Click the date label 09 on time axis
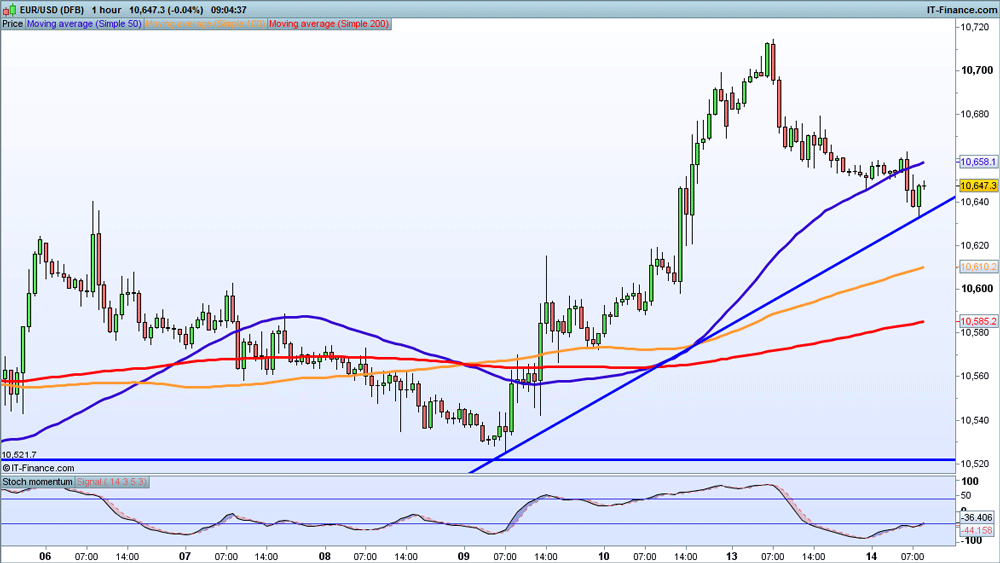The image size is (1000, 563). coord(464,556)
